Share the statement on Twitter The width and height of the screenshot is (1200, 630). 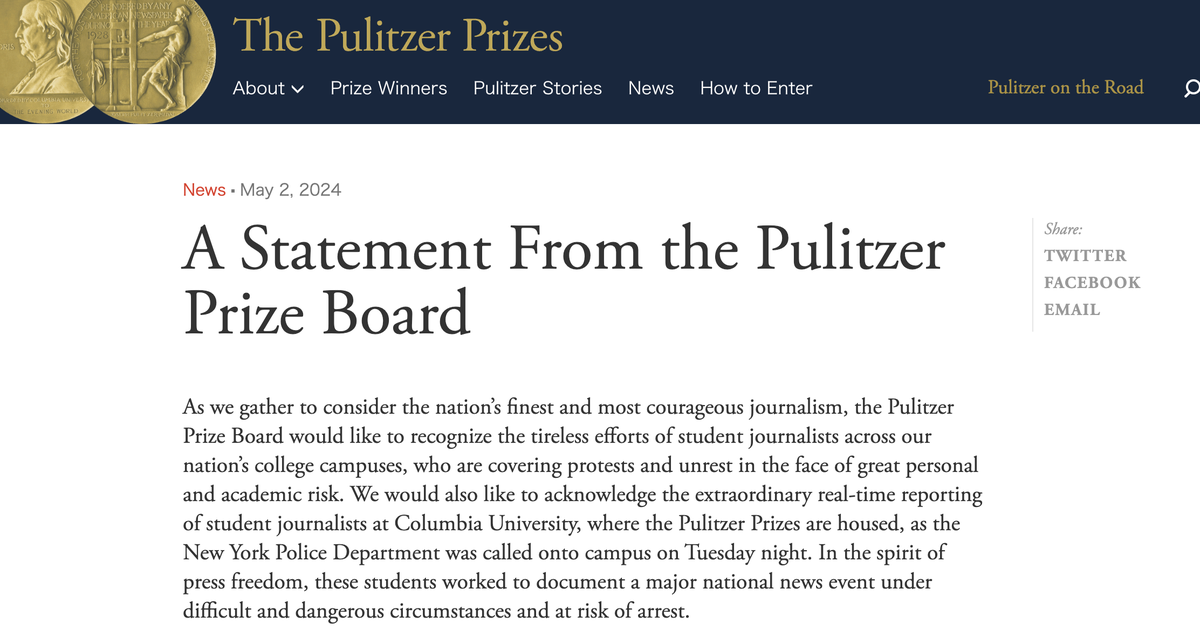click(x=1085, y=255)
